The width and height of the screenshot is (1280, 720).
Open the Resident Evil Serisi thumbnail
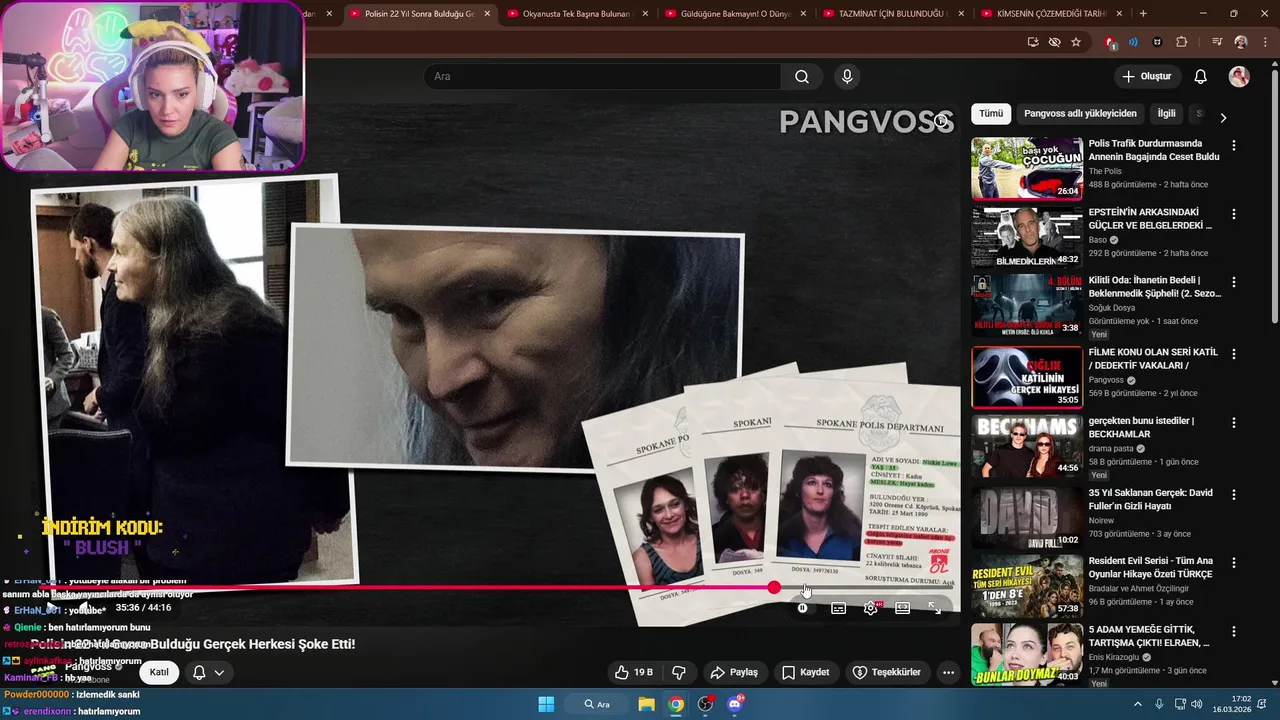(1027, 586)
